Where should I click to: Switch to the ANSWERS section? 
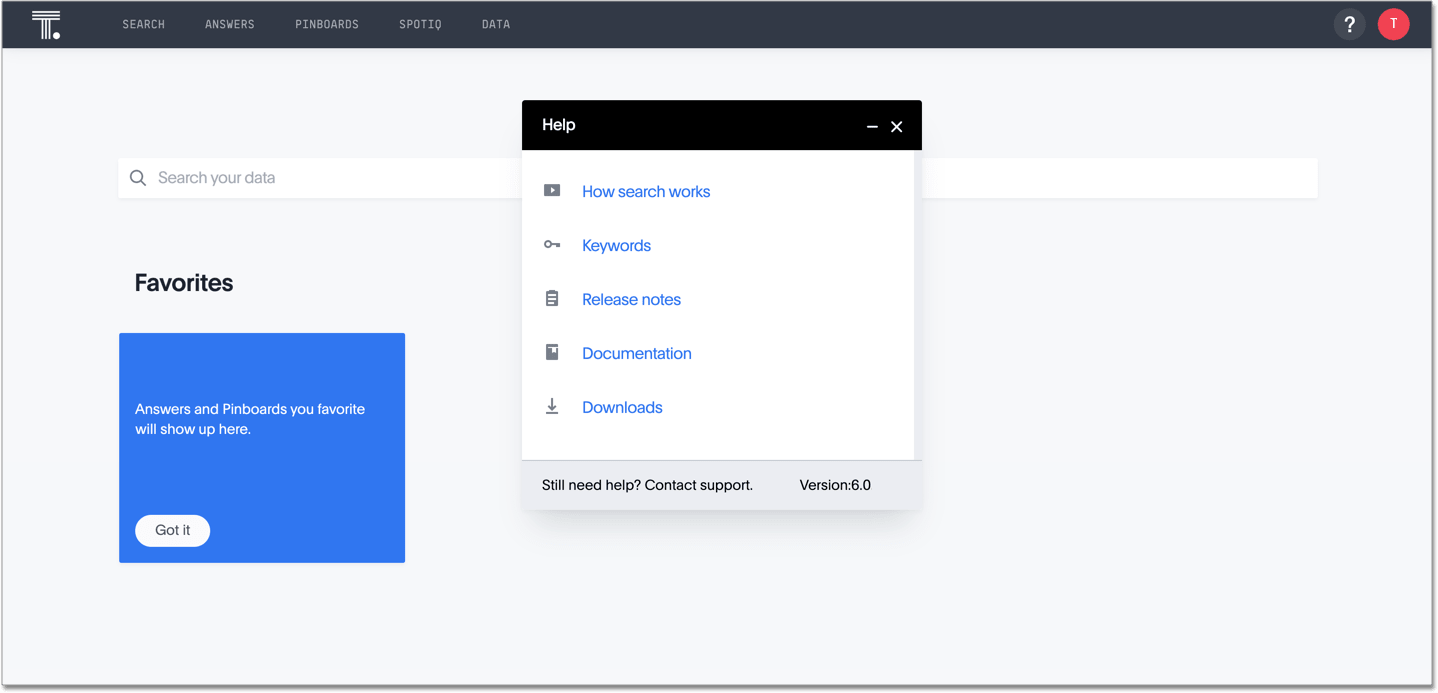[x=229, y=23]
